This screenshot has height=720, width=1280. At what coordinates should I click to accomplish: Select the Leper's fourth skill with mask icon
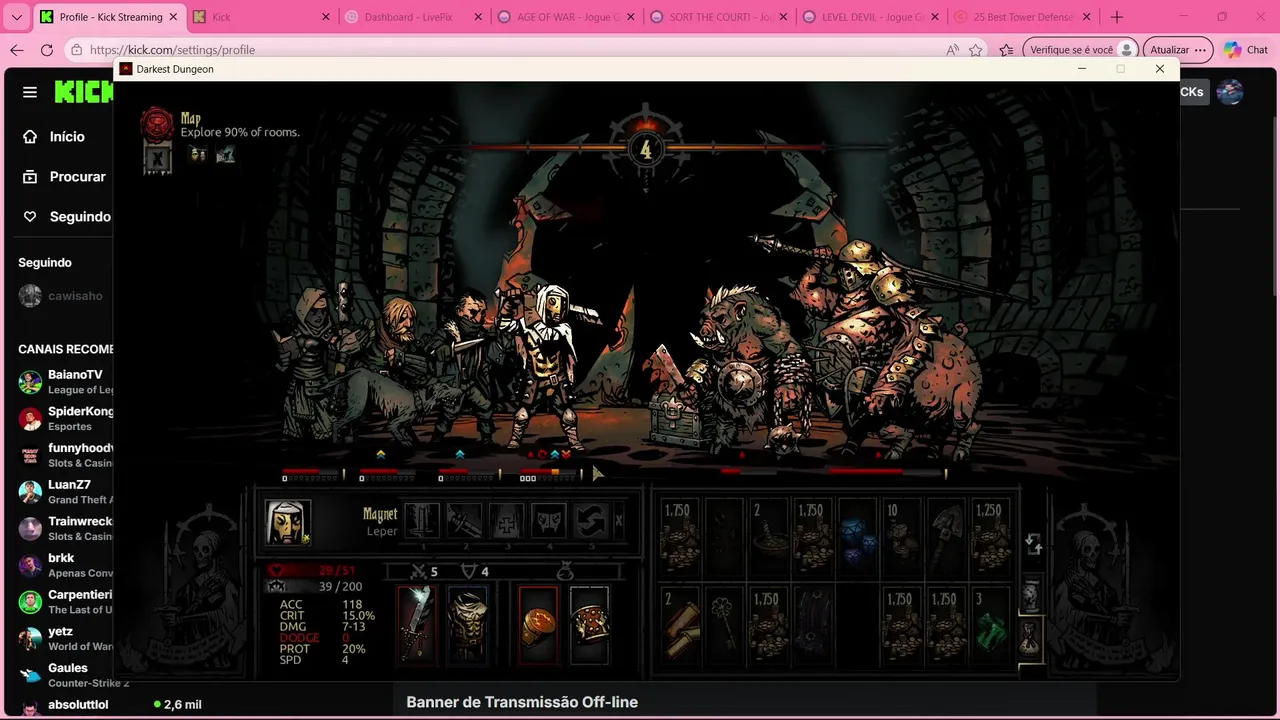point(549,521)
